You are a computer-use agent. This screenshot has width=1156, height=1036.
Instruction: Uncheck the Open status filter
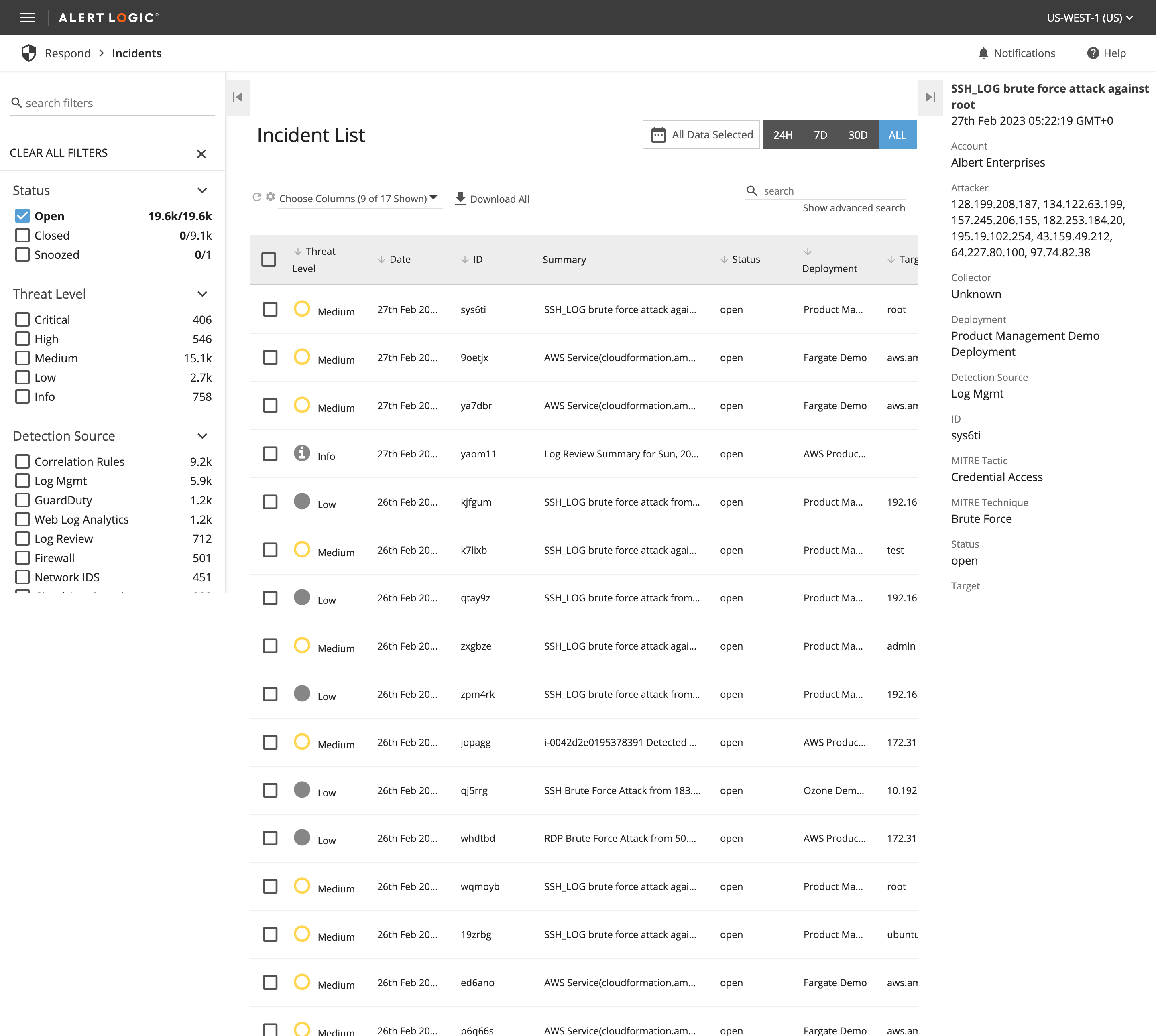(22, 216)
